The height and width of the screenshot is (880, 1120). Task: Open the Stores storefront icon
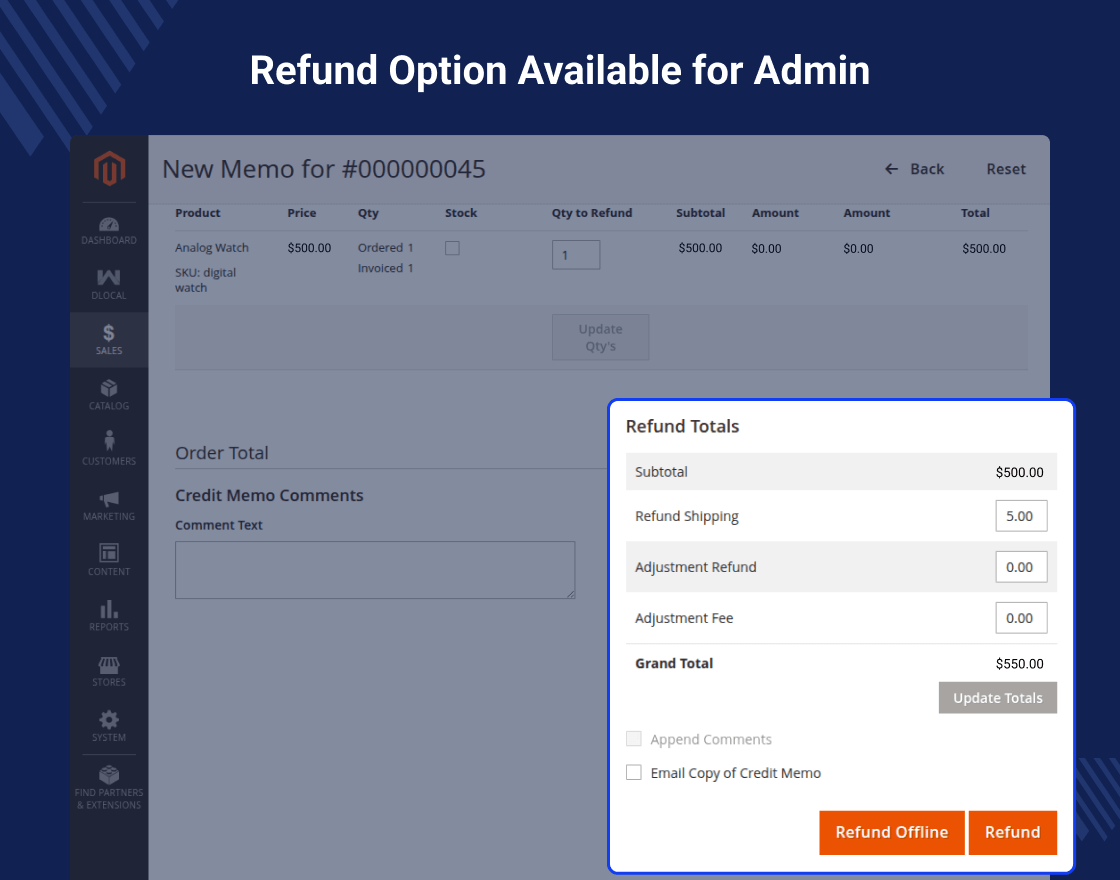coord(109,665)
